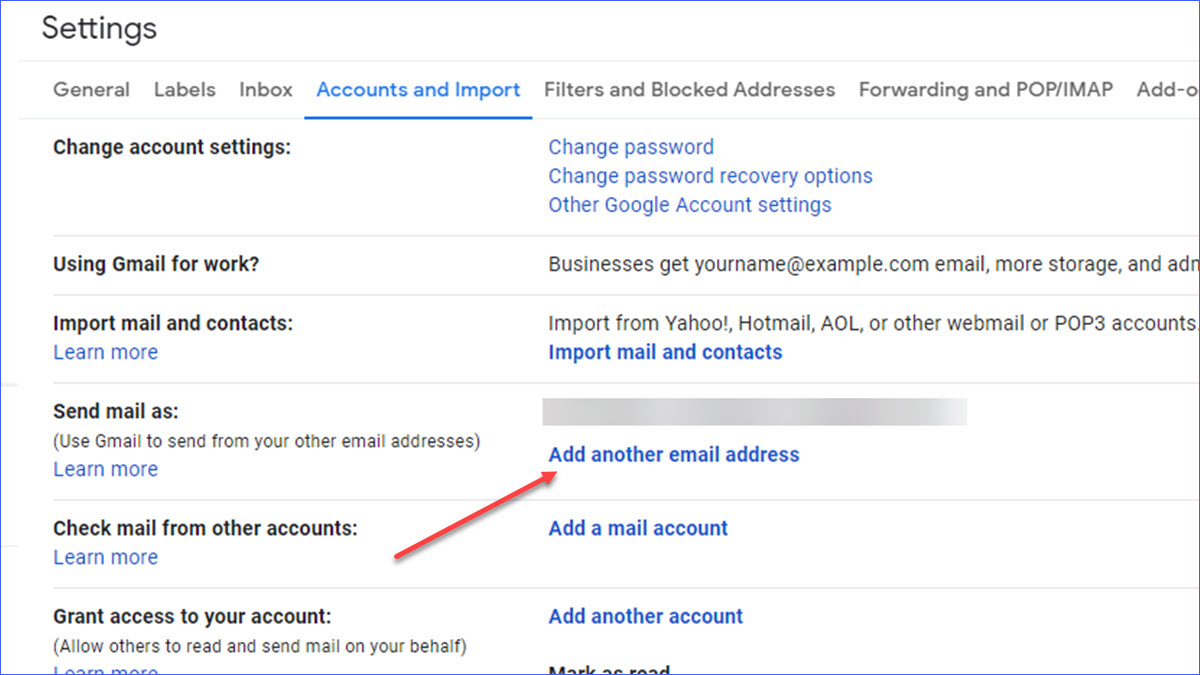Click Learn more for checking other accounts

[105, 556]
